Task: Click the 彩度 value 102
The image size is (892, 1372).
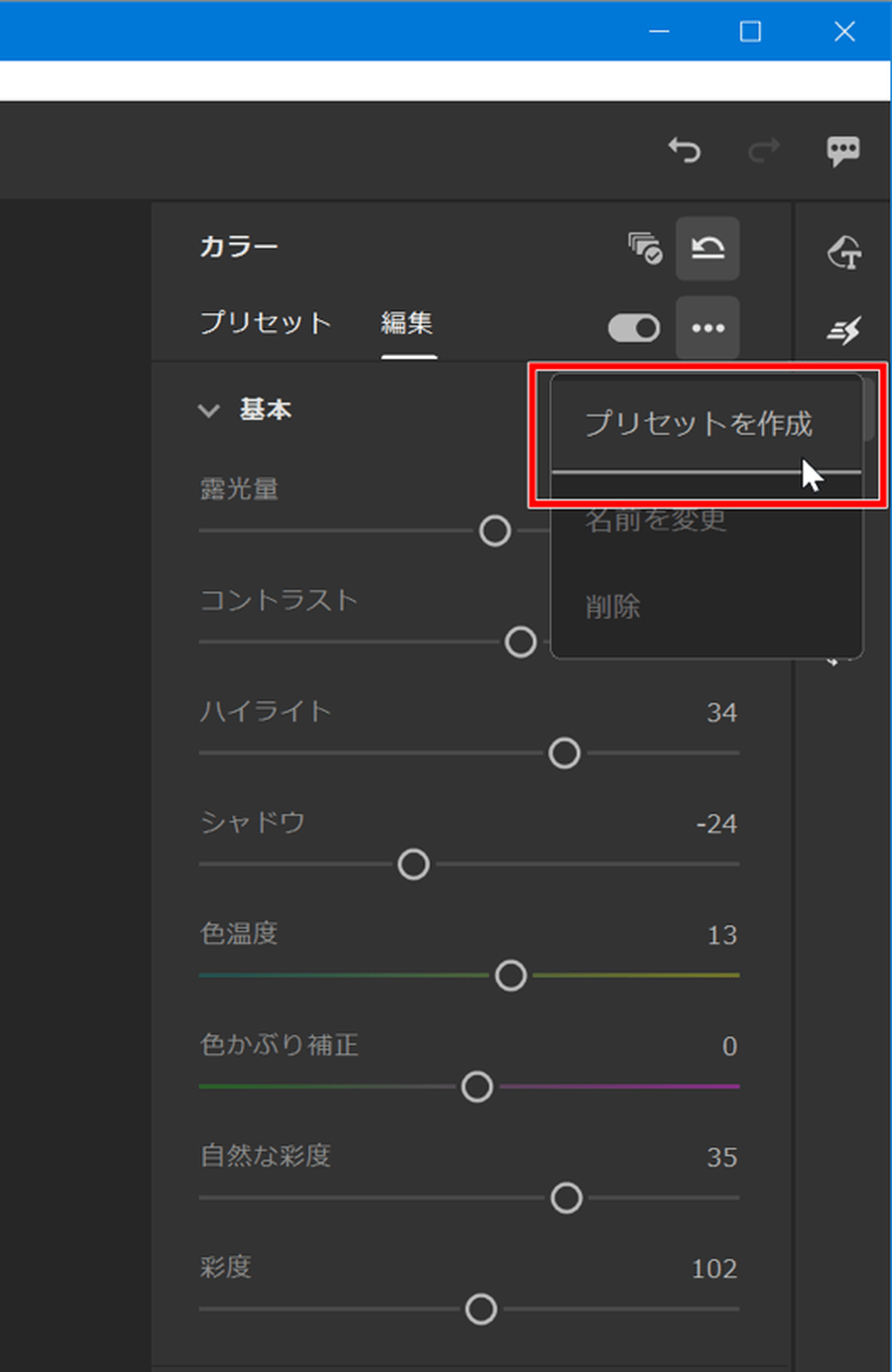Action: tap(714, 1269)
